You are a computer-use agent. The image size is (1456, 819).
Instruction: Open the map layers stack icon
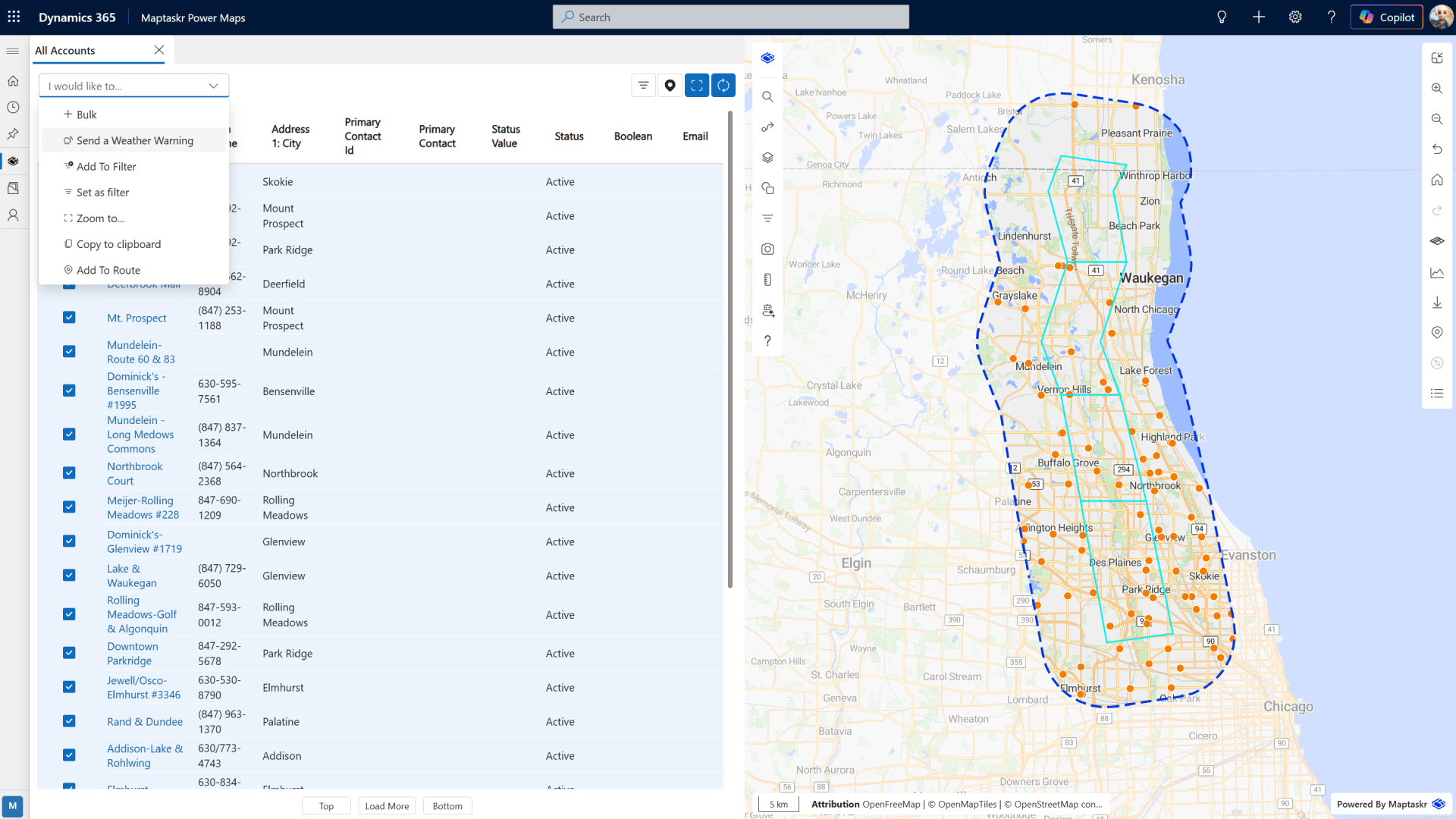[767, 157]
